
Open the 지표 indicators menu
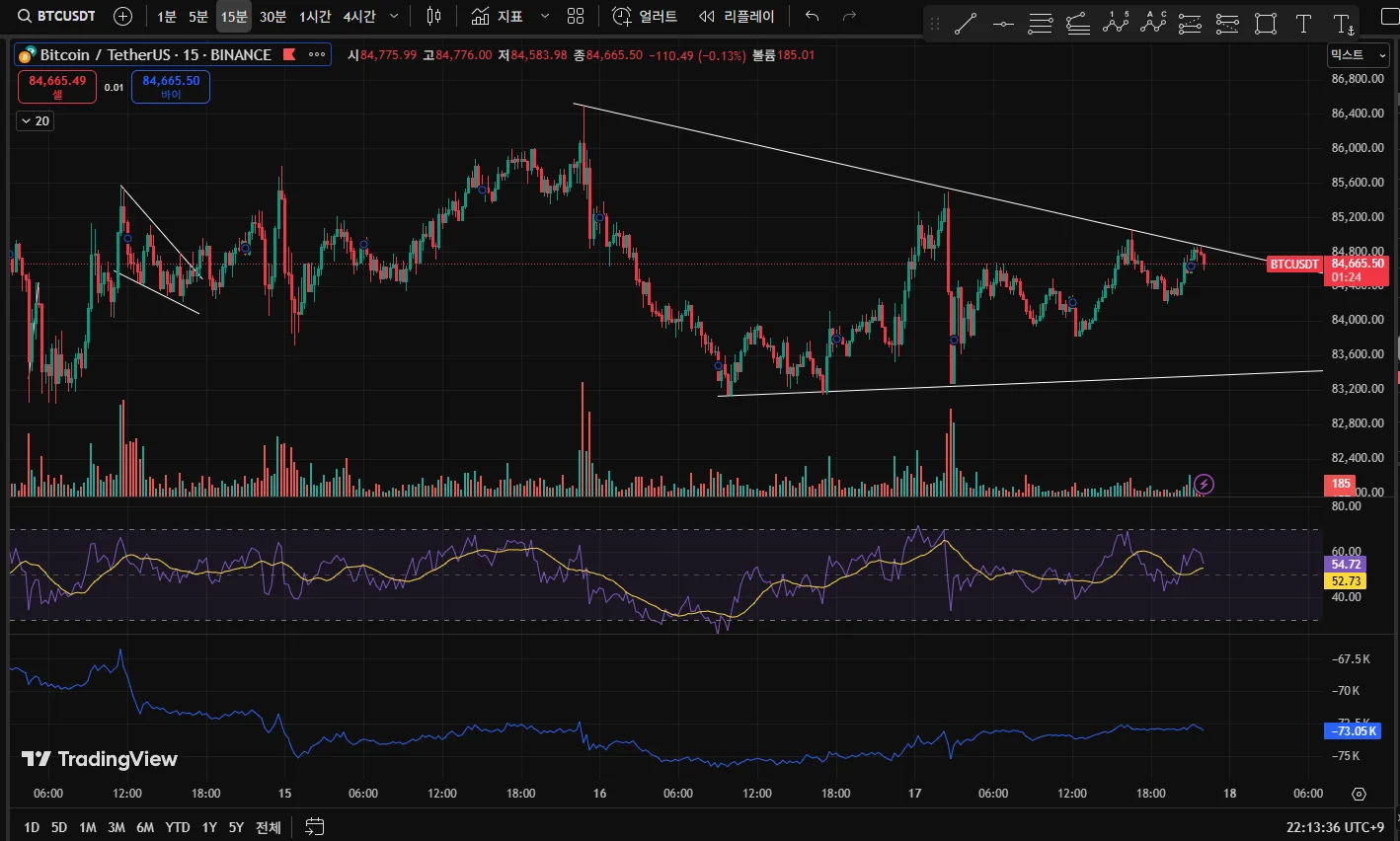click(497, 16)
